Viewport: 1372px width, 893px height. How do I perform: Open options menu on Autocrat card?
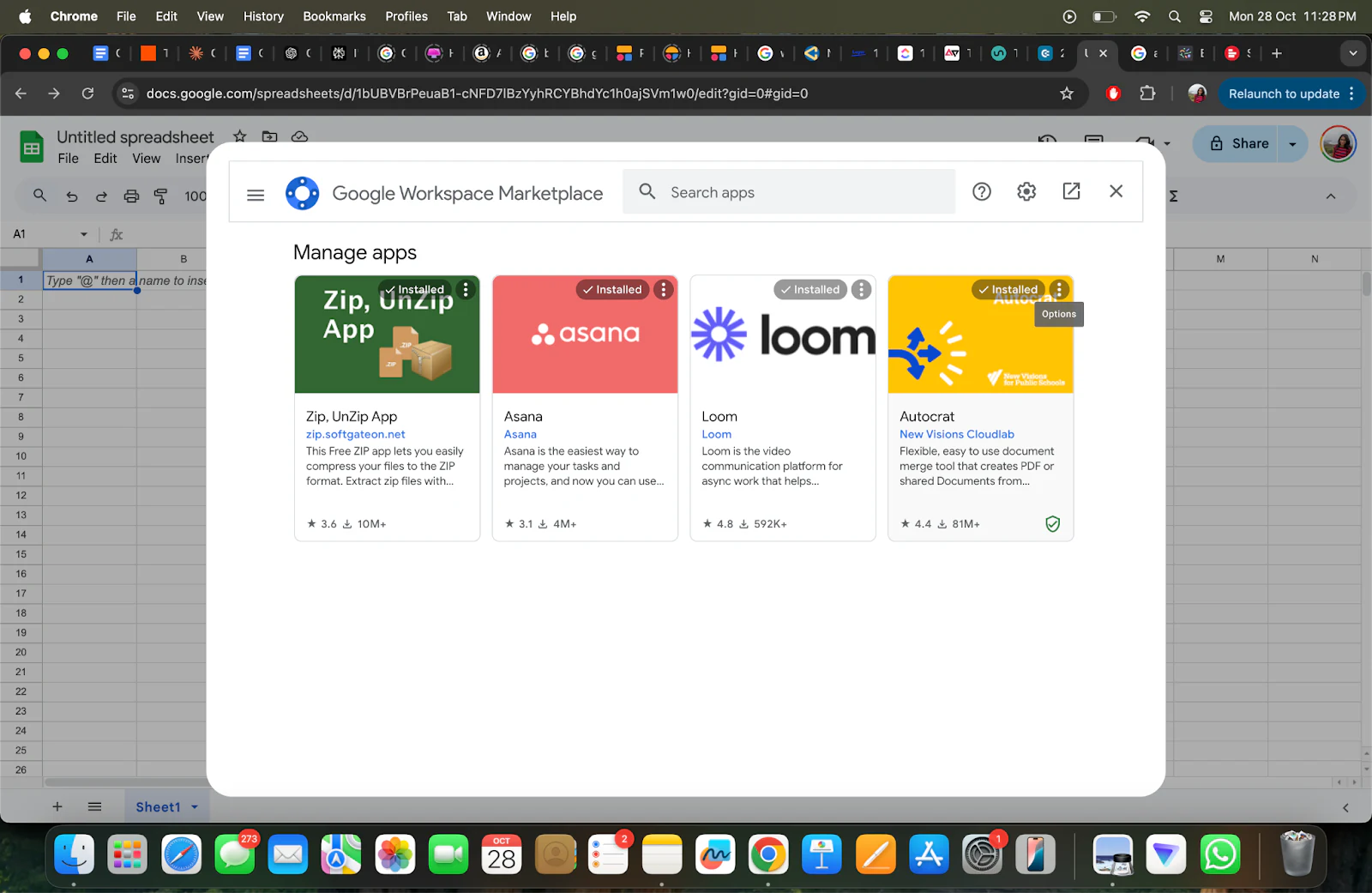[x=1059, y=290]
